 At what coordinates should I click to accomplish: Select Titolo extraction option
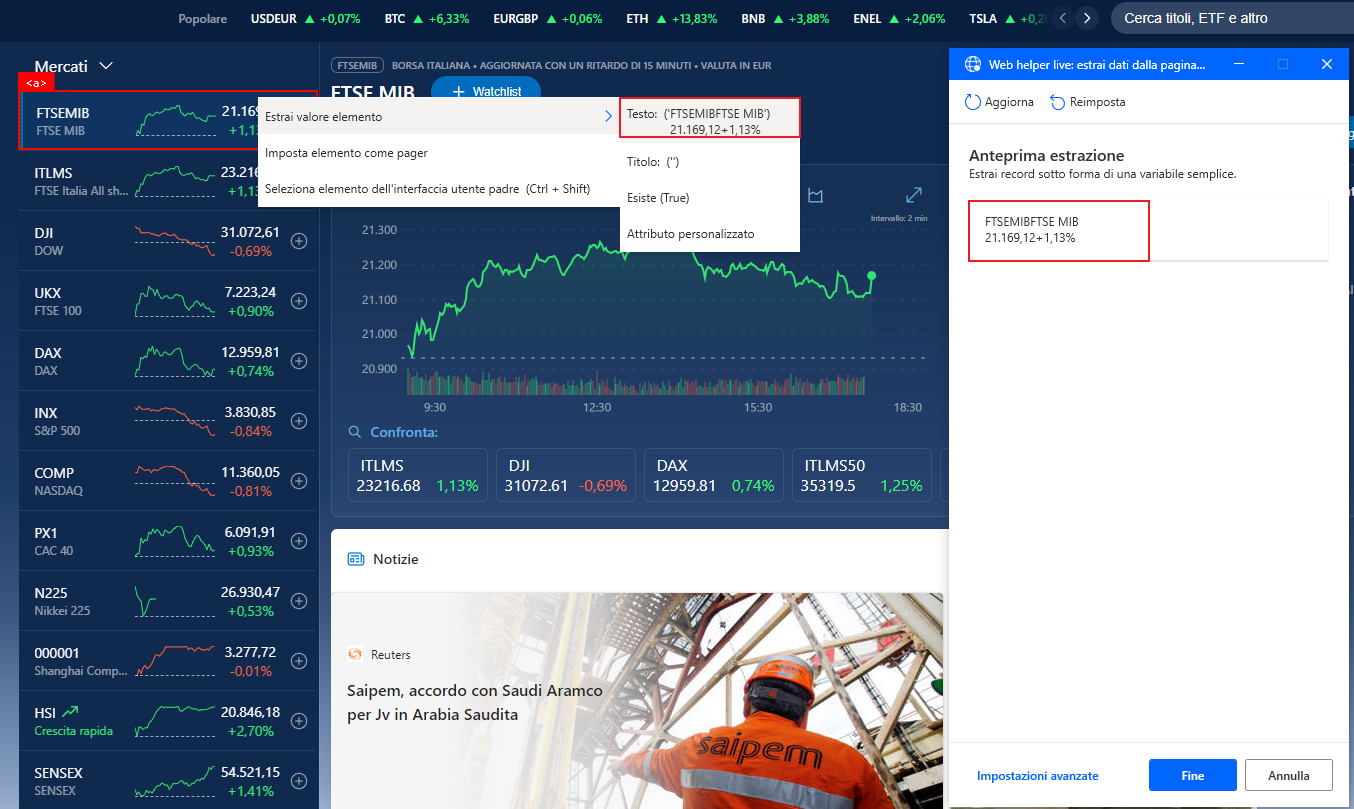710,161
